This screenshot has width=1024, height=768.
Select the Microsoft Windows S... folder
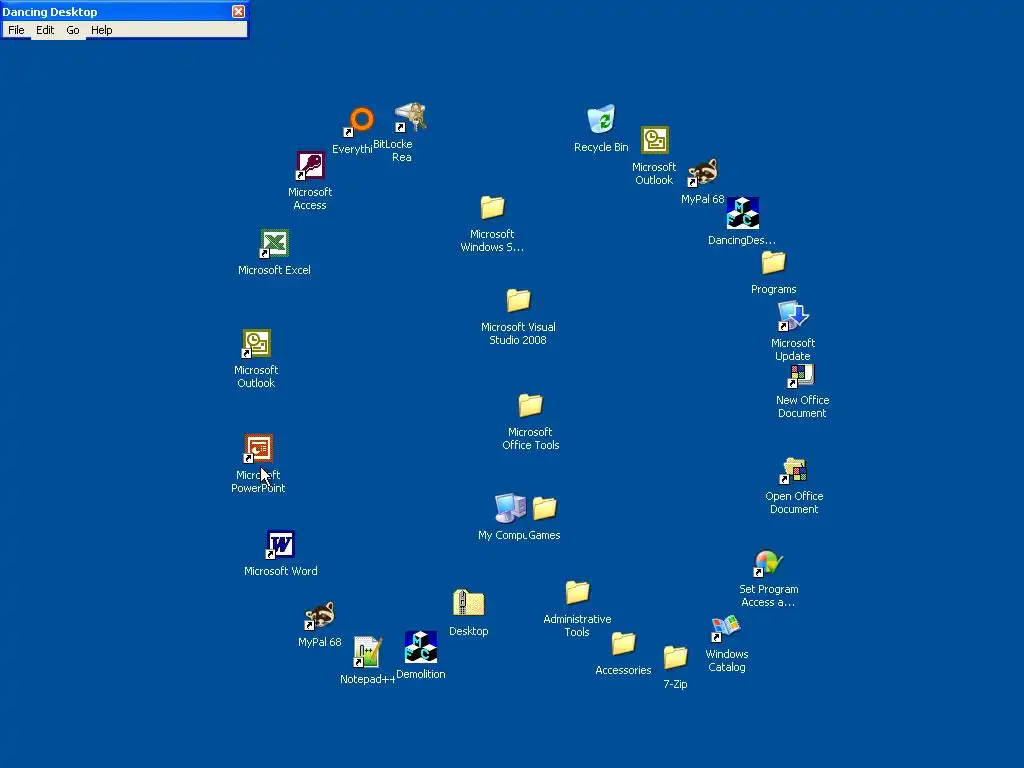(492, 208)
